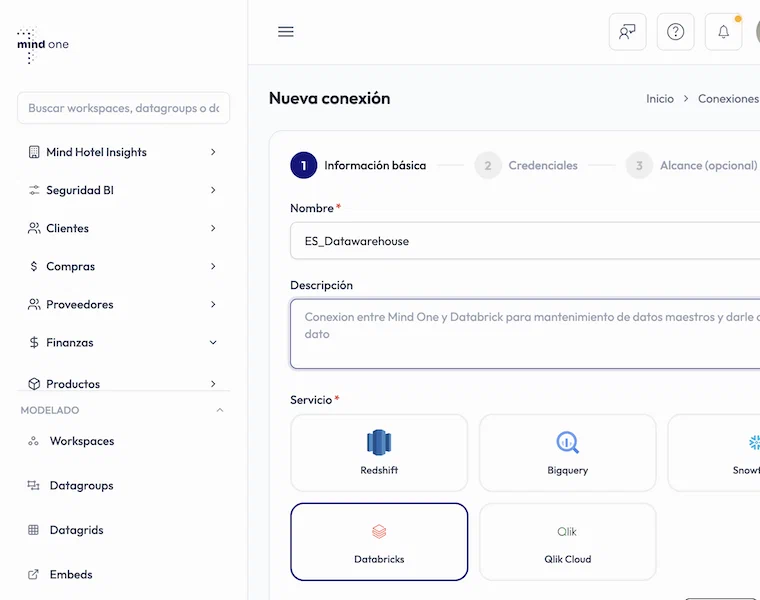
Task: Click the Inicio breadcrumb link
Action: point(660,99)
